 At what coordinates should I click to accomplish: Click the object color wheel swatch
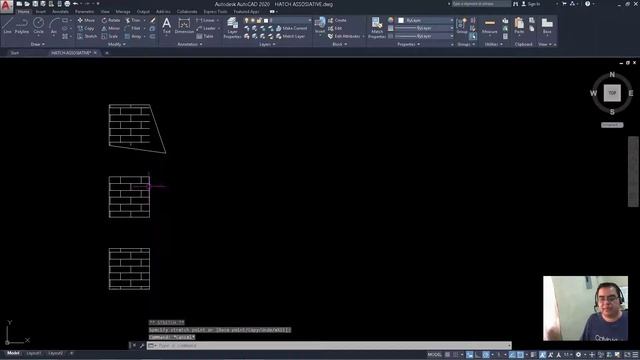[391, 20]
